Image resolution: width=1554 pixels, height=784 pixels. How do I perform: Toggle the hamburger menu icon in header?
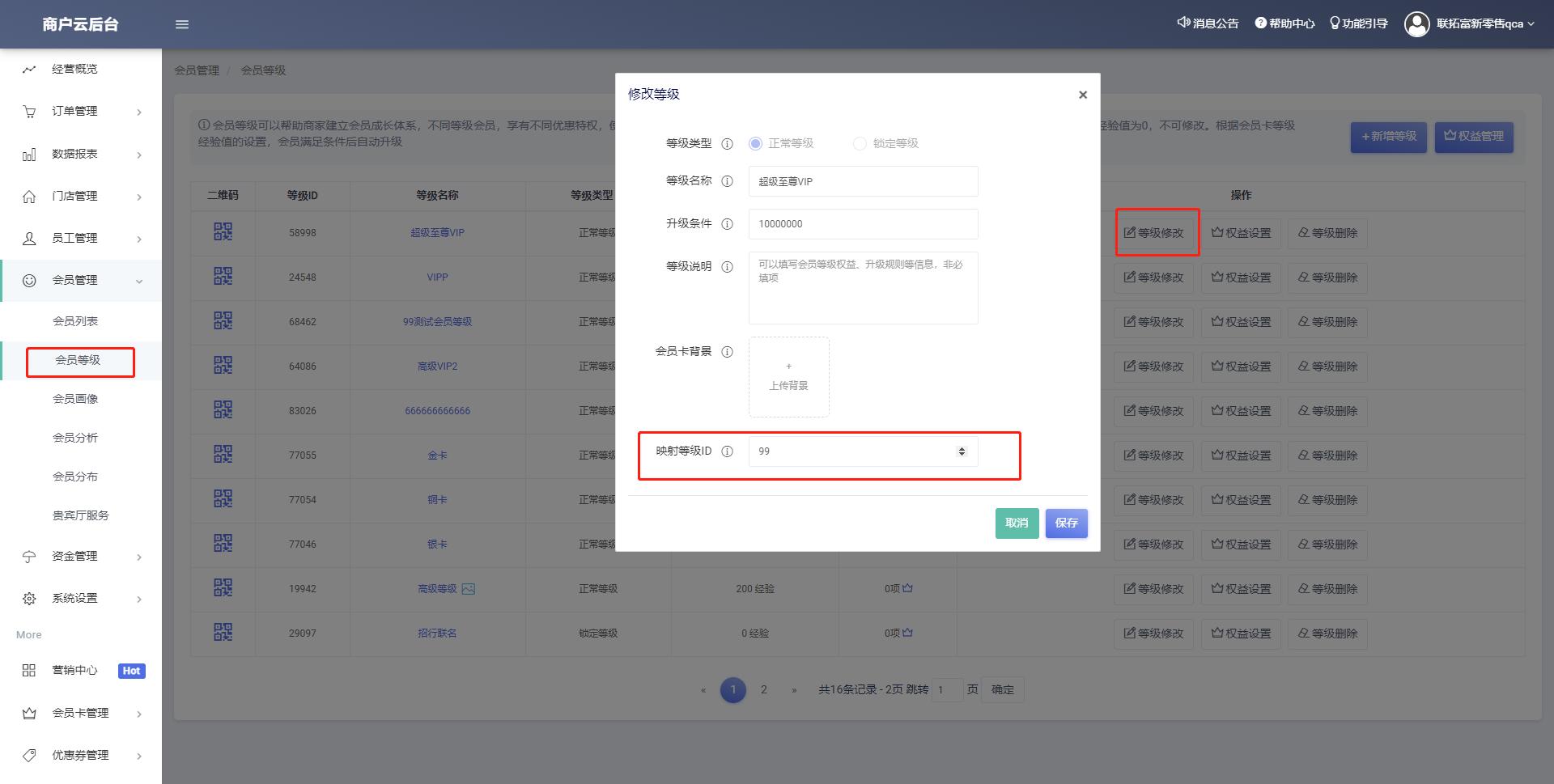(182, 24)
